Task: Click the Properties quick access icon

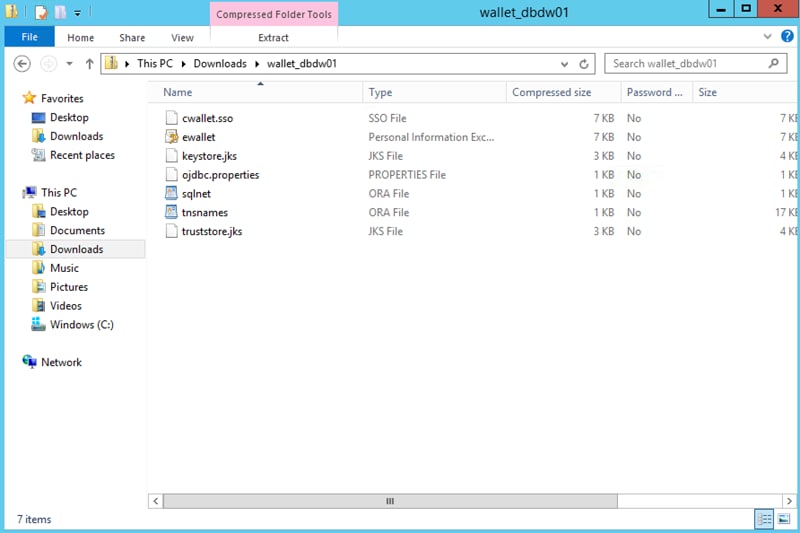Action: (41, 12)
